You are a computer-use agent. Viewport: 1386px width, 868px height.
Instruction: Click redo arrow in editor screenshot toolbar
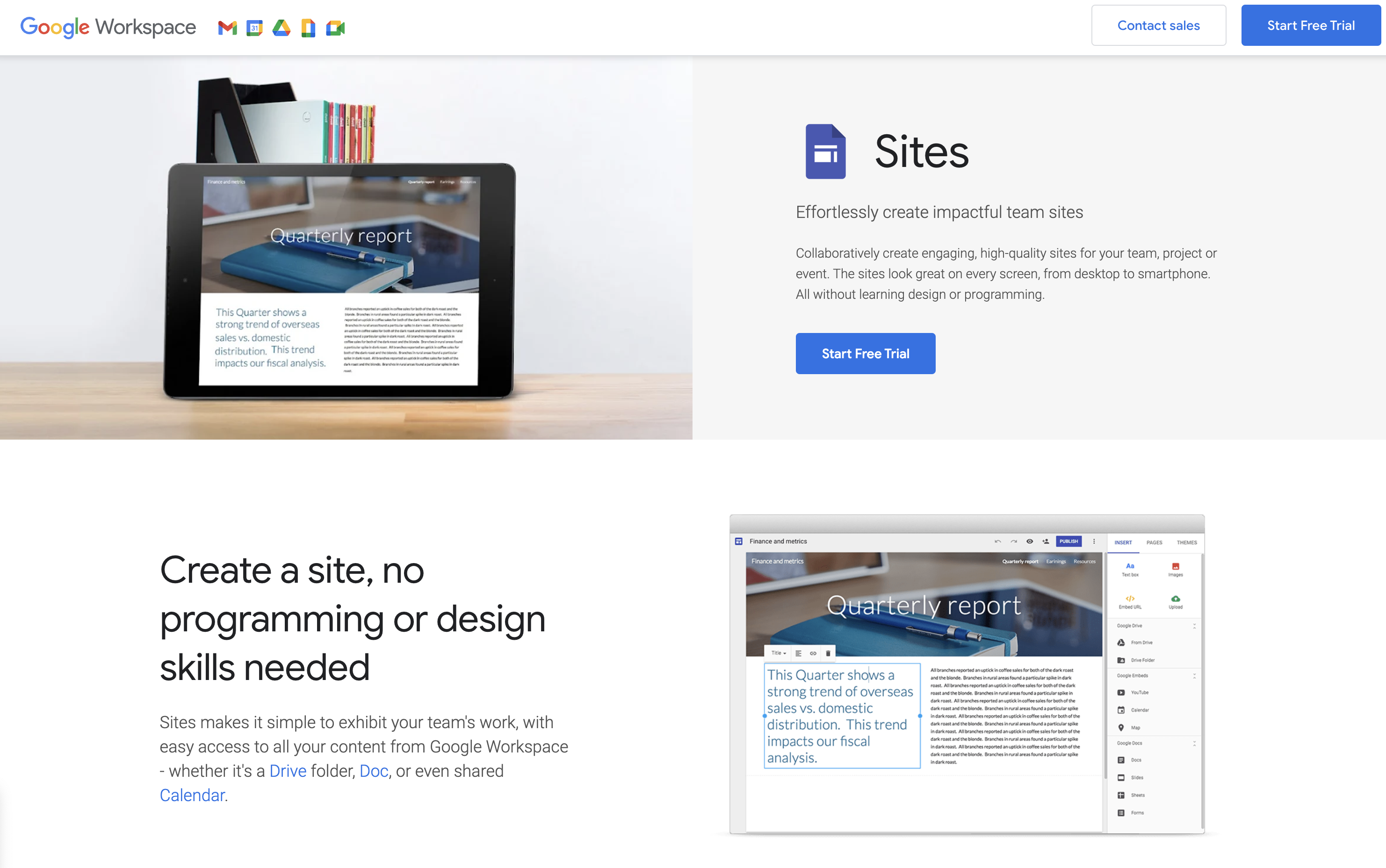(x=1013, y=542)
